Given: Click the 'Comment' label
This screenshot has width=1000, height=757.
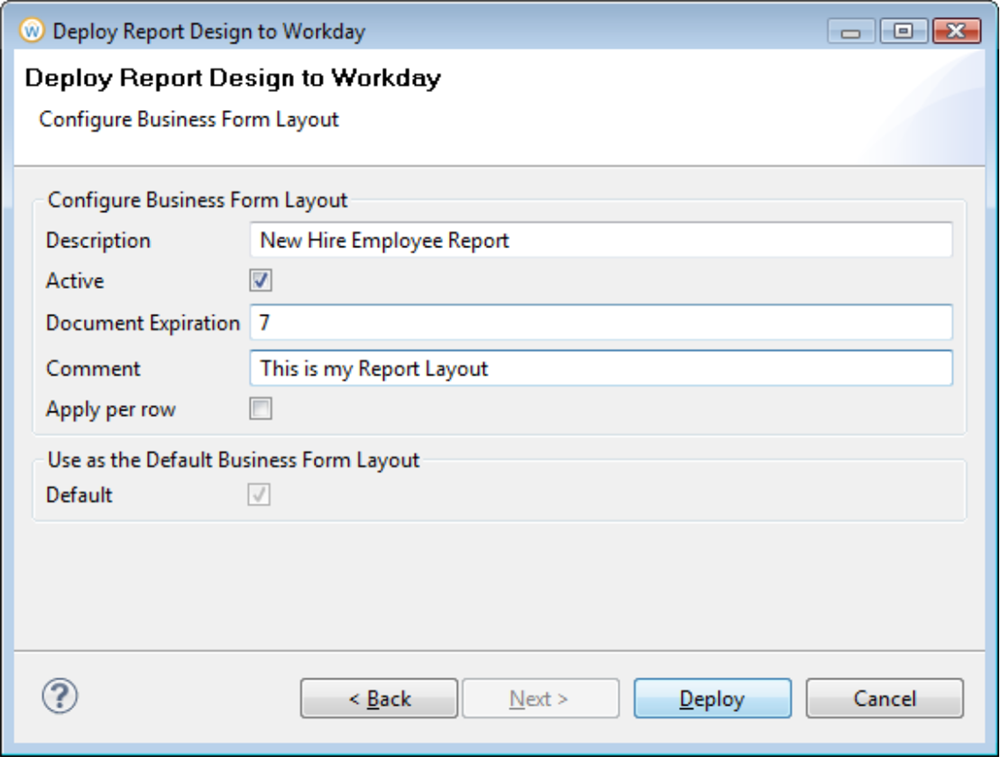Looking at the screenshot, I should pos(93,369).
